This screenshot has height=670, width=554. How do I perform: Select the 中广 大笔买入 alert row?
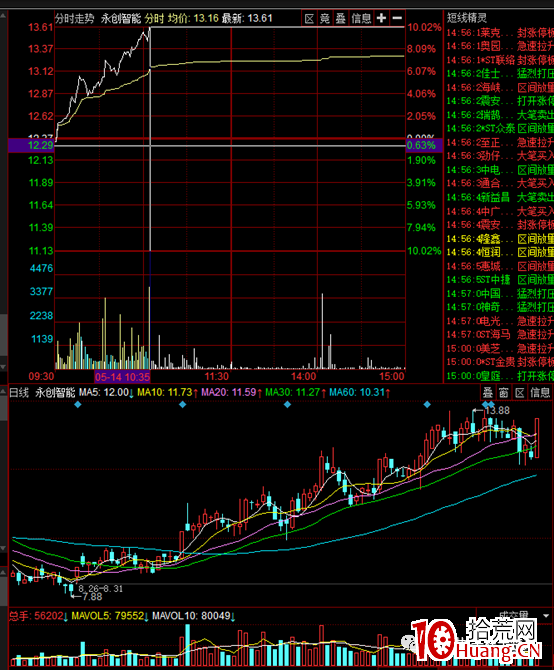point(500,211)
